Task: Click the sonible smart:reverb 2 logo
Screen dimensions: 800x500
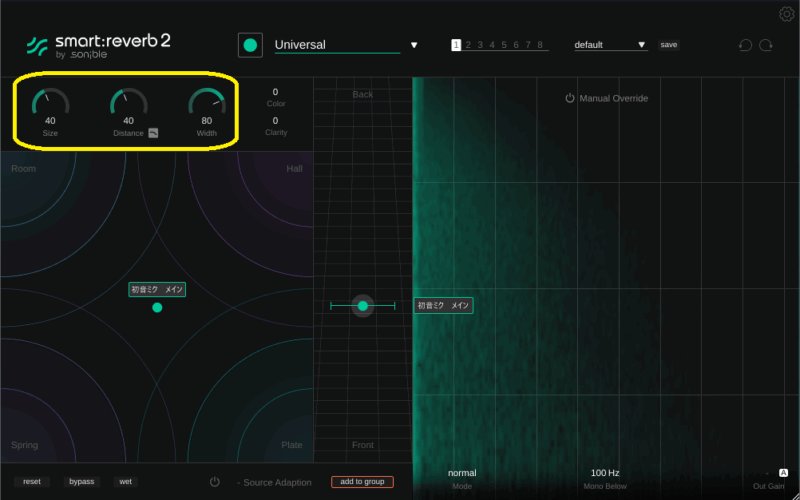Action: [98, 46]
